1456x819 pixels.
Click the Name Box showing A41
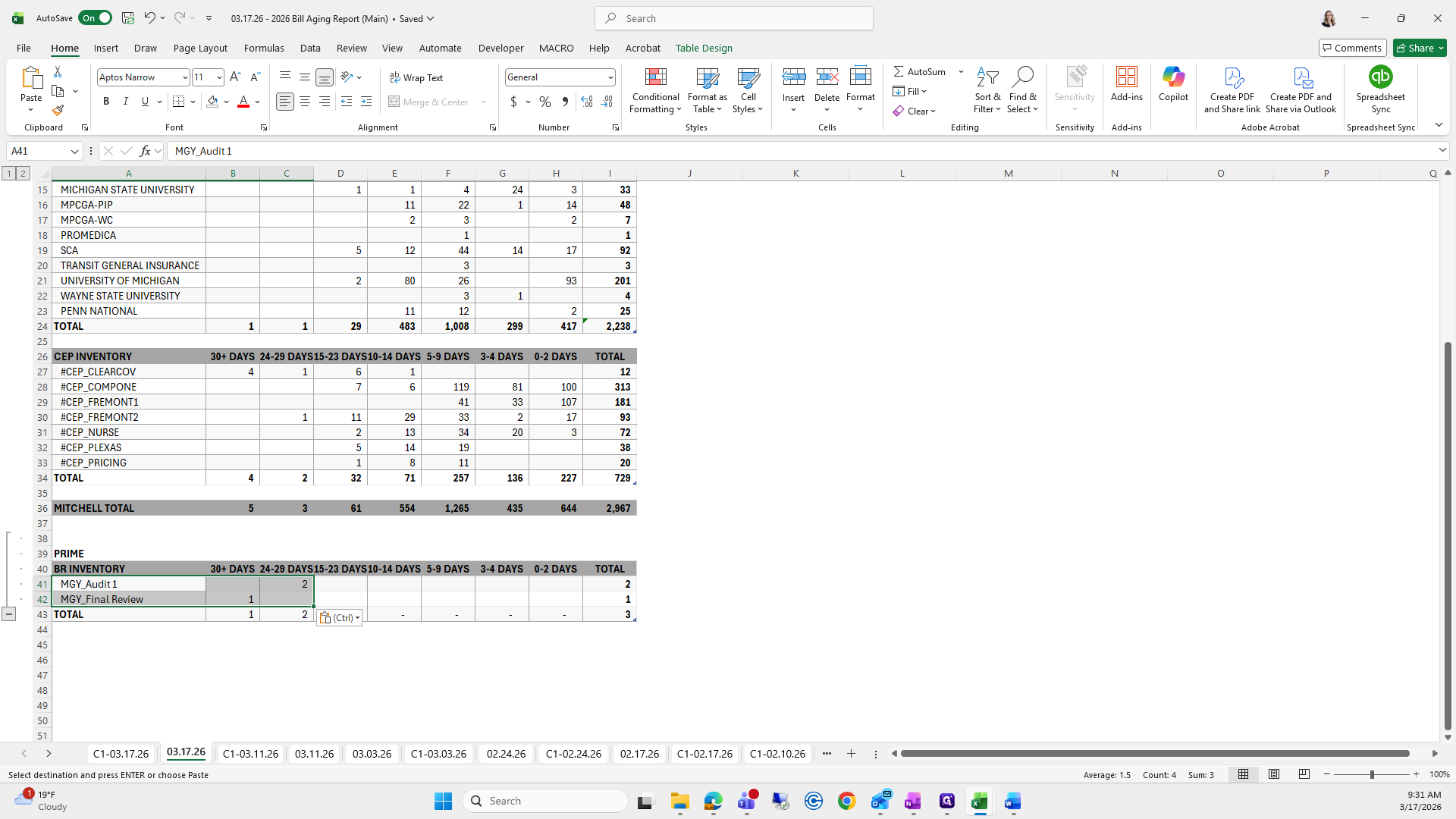(x=38, y=151)
